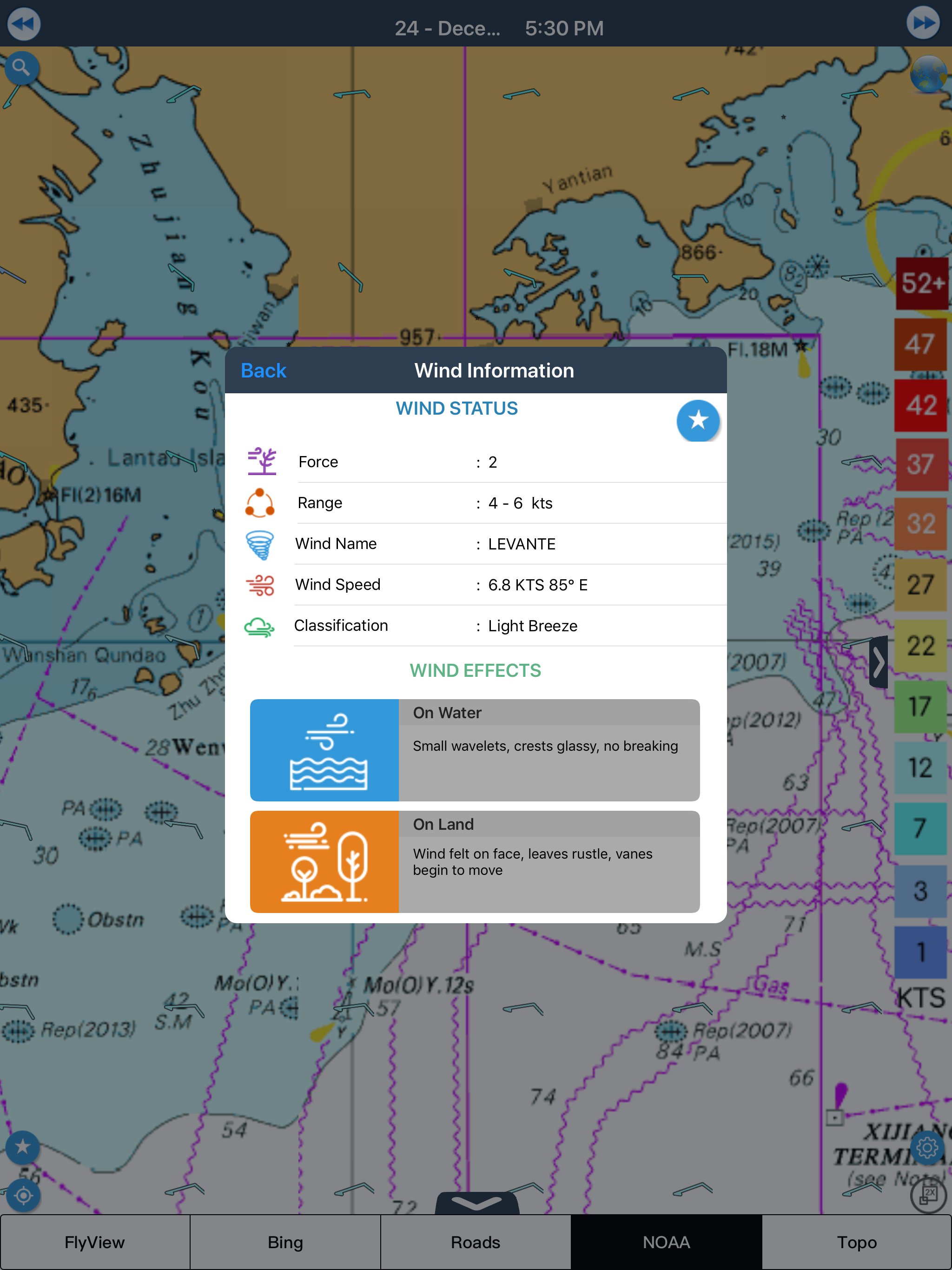952x1270 pixels.
Task: Collapse the bottom panel down chevron
Action: pos(476,1204)
